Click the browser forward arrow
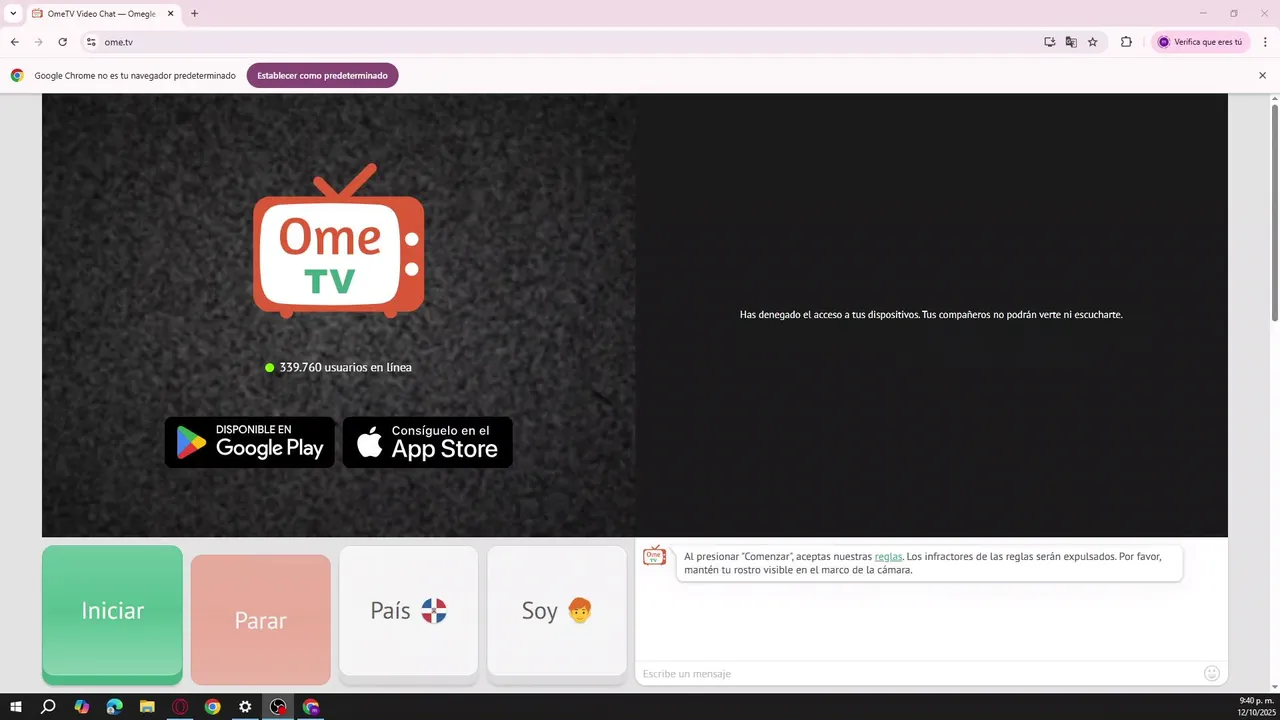Image resolution: width=1280 pixels, height=720 pixels. 38,42
